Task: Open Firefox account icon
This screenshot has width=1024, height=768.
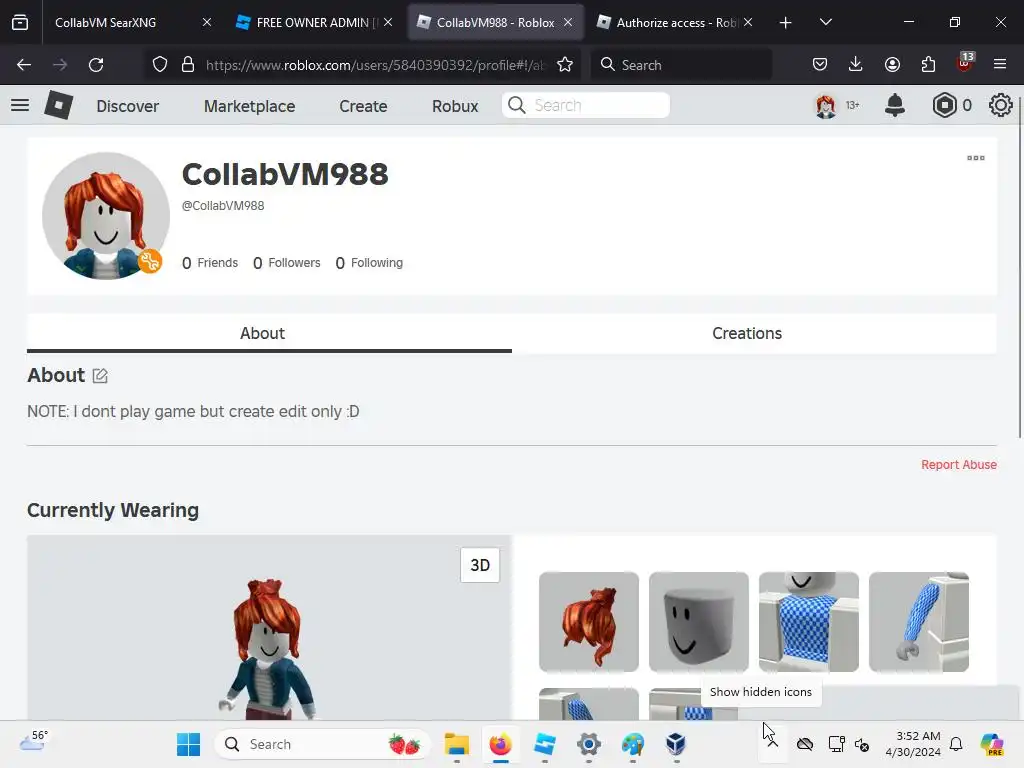Action: click(x=892, y=65)
